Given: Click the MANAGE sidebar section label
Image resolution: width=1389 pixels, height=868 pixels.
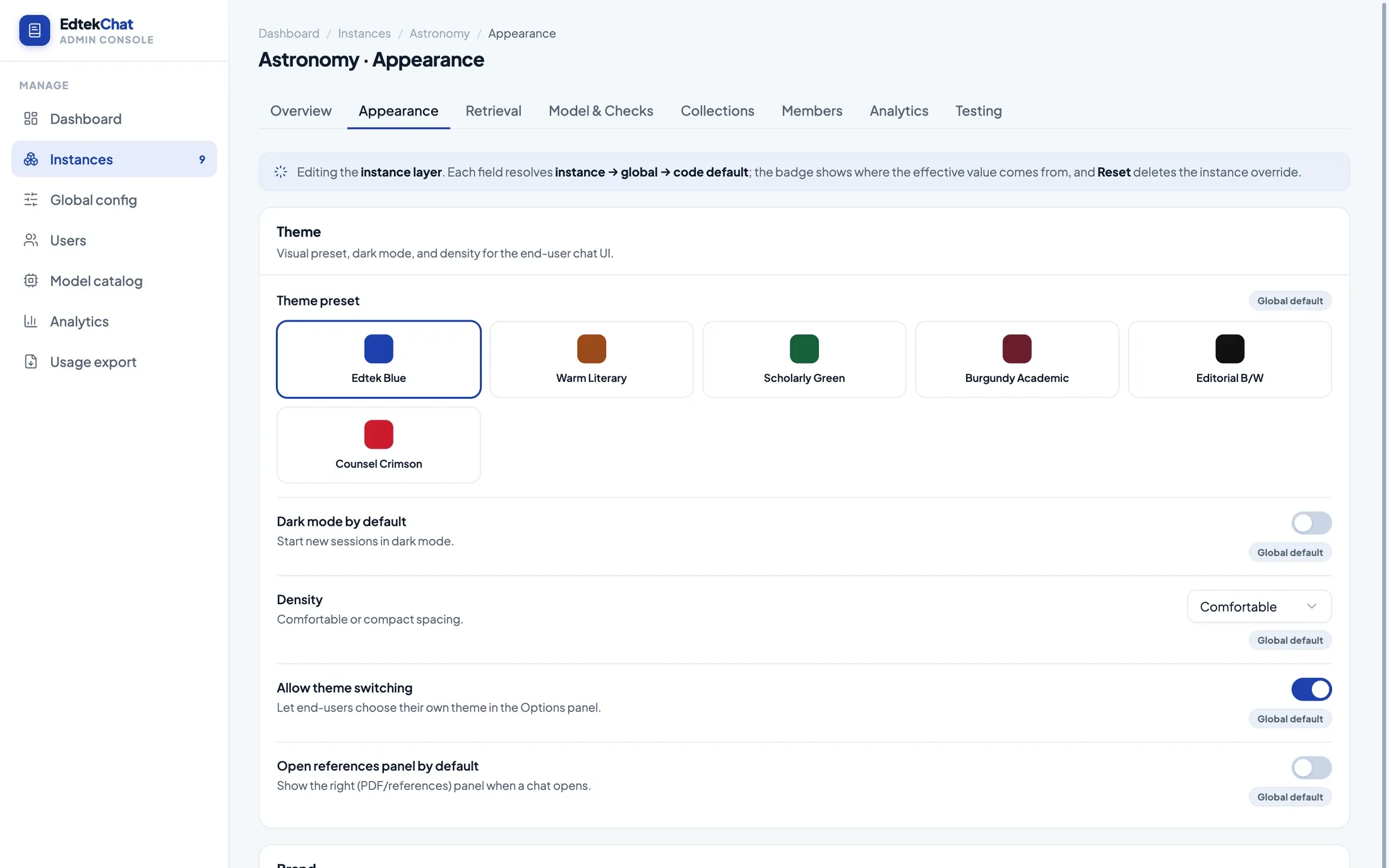Looking at the screenshot, I should [44, 85].
